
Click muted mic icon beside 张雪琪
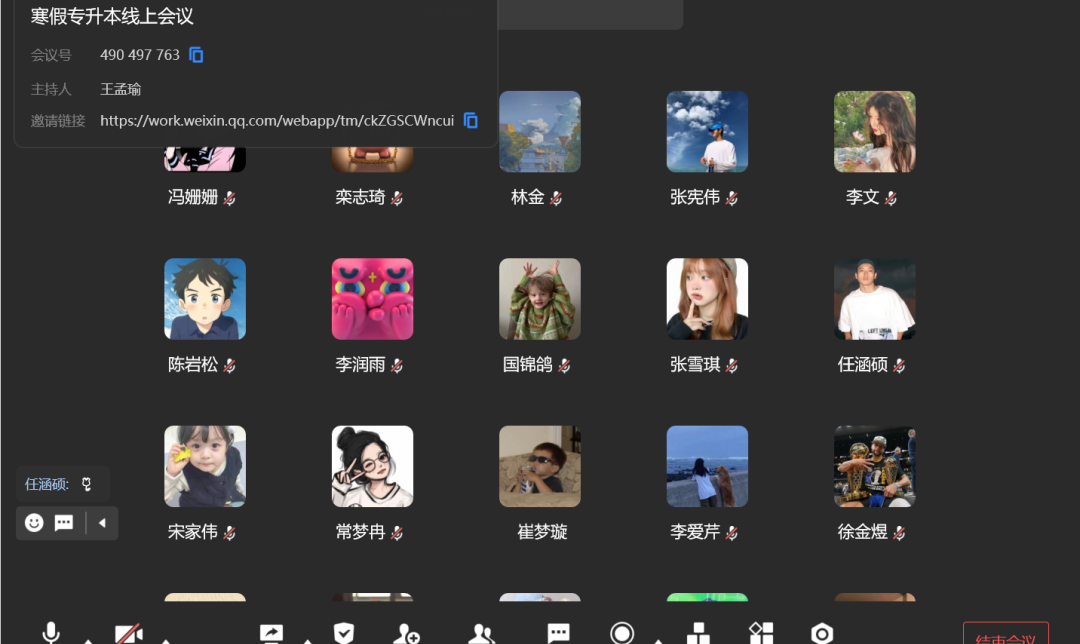[732, 366]
